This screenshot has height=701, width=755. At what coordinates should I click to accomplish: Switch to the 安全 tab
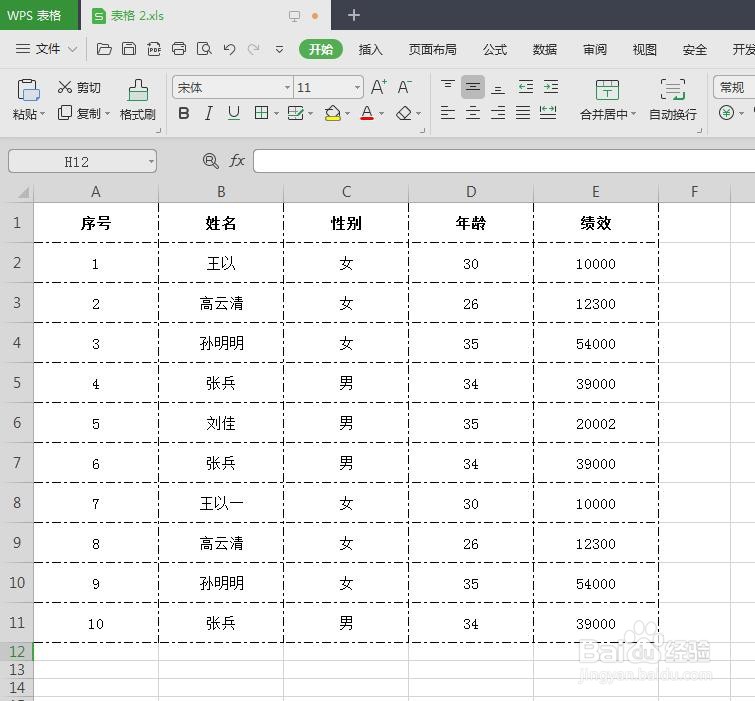pos(695,49)
